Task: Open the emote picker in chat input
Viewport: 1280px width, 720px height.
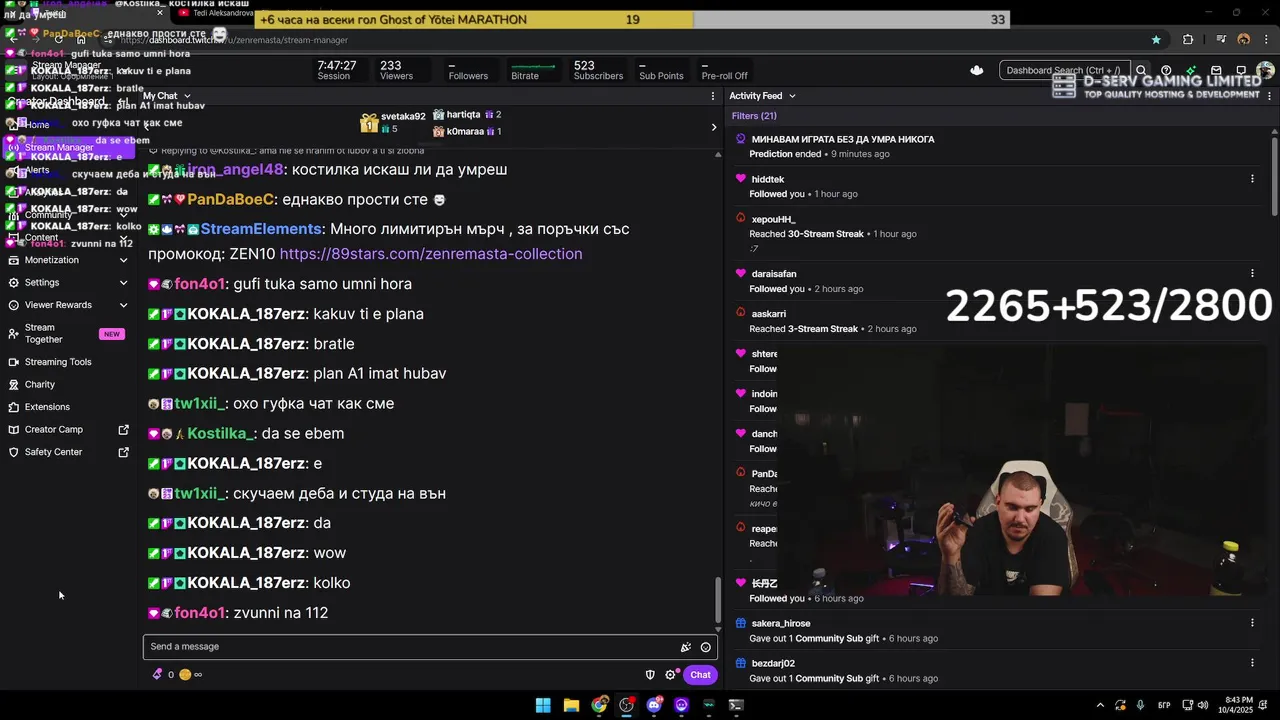Action: (706, 647)
